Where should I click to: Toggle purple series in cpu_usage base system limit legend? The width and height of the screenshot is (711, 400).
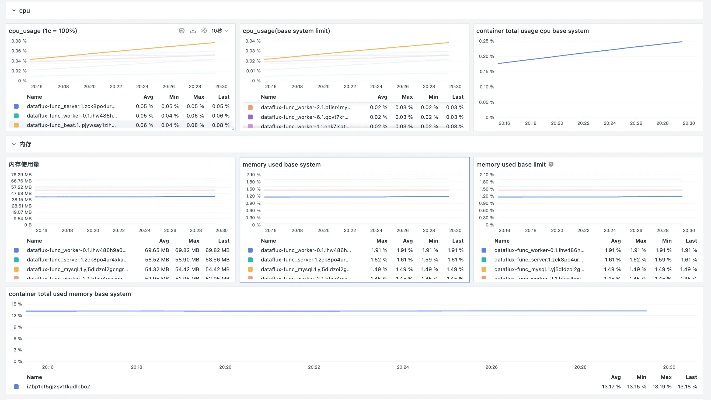250,115
